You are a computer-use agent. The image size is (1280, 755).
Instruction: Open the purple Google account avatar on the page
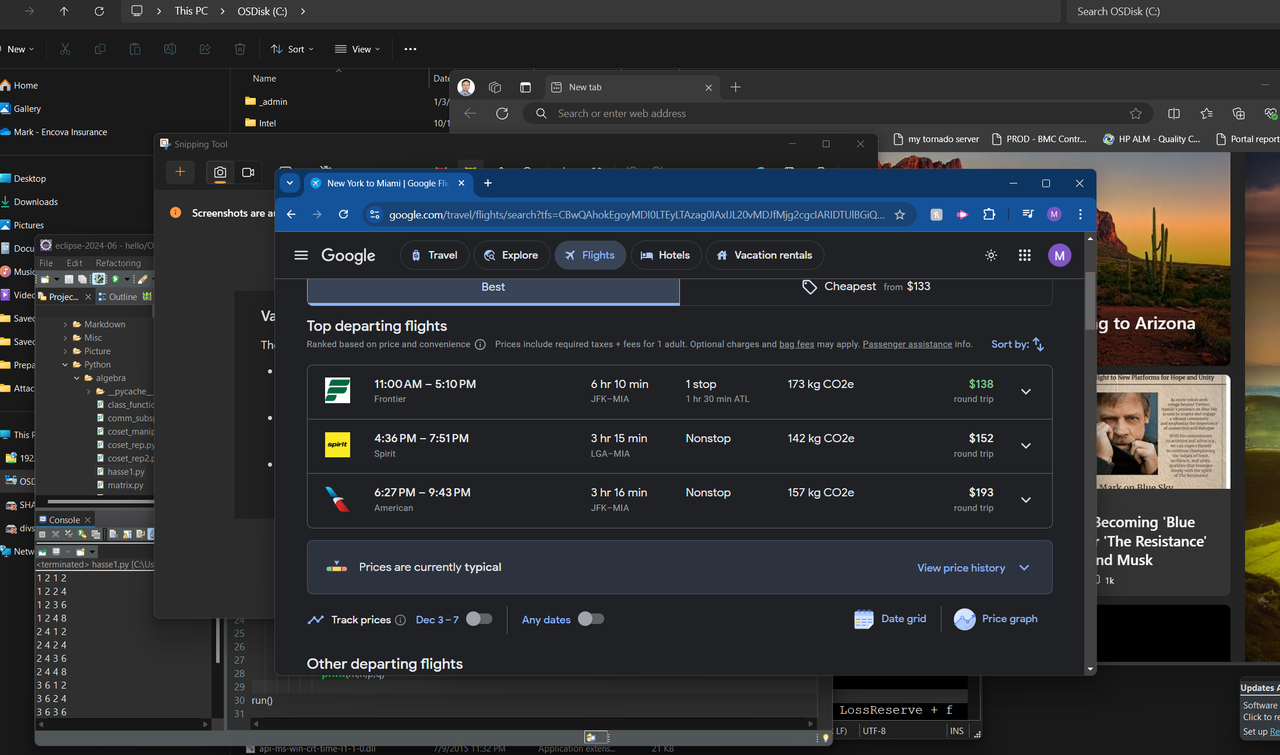tap(1059, 255)
